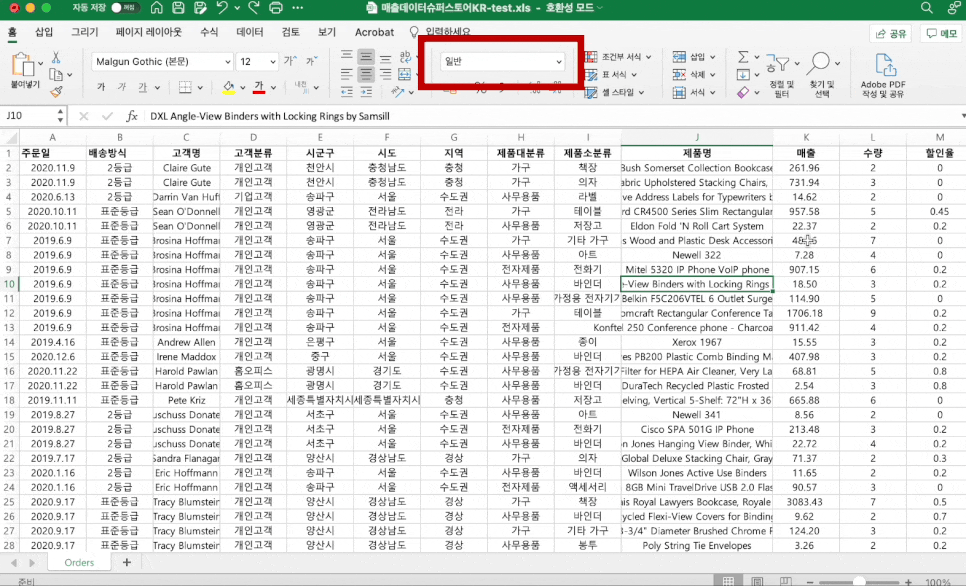The image size is (966, 586).
Task: Click 찾기 및 선택 magnifier icon
Action: pyautogui.click(x=820, y=61)
